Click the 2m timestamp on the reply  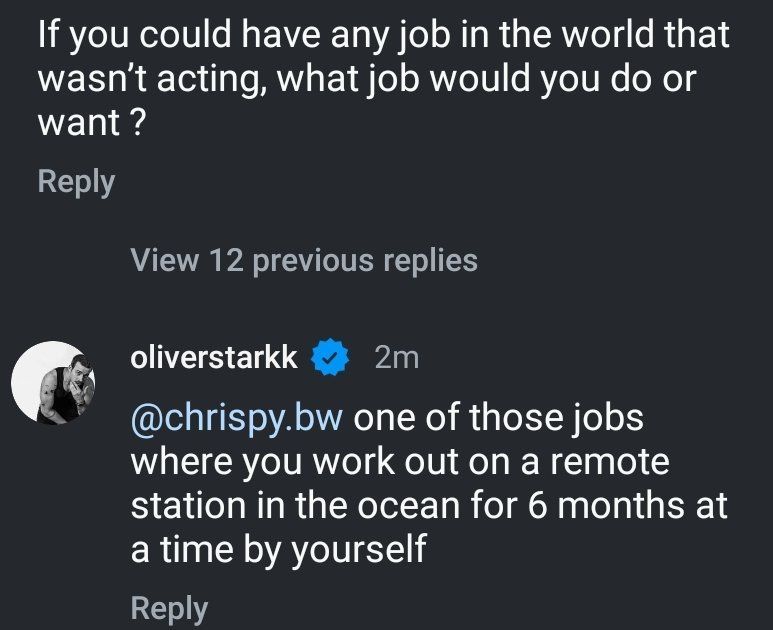point(396,357)
